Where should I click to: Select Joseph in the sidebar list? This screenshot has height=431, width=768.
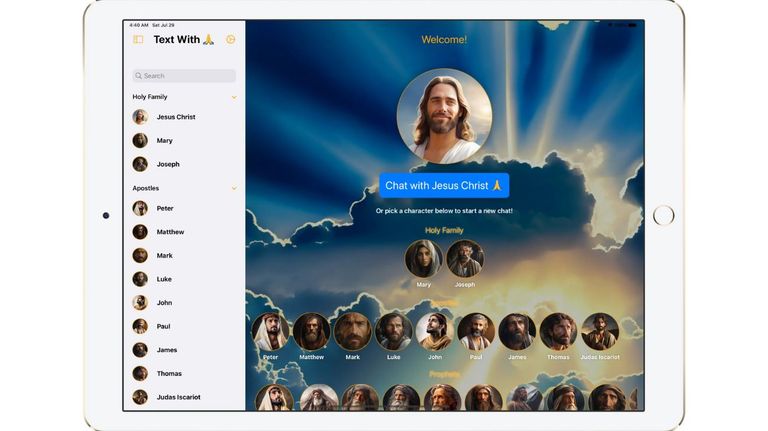(x=184, y=164)
